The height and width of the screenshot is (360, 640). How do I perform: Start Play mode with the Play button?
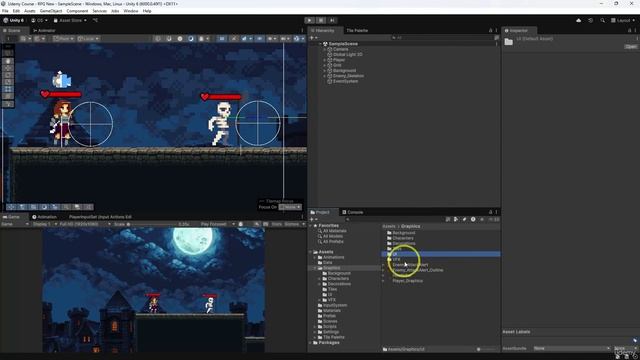pyautogui.click(x=309, y=20)
